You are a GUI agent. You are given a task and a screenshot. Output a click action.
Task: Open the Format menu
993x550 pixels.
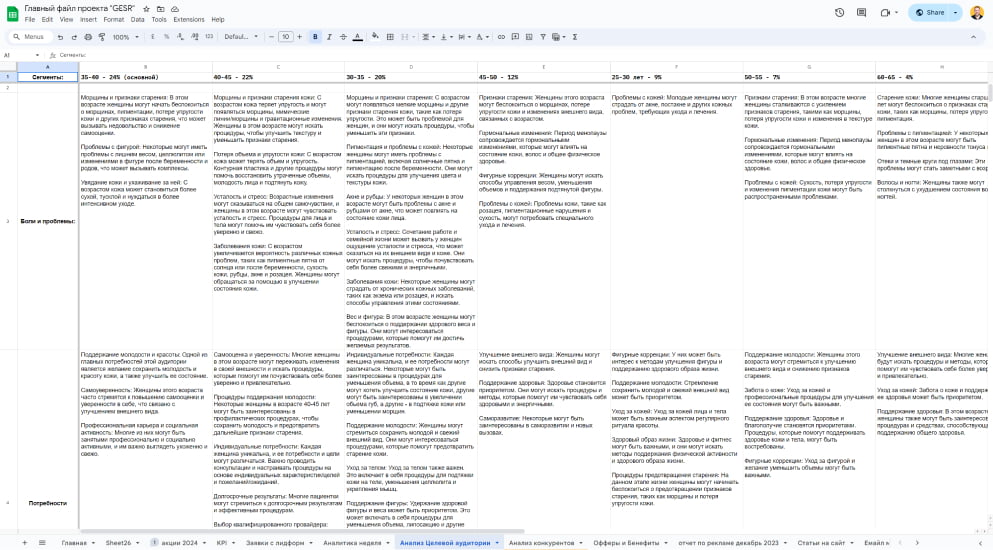[114, 20]
